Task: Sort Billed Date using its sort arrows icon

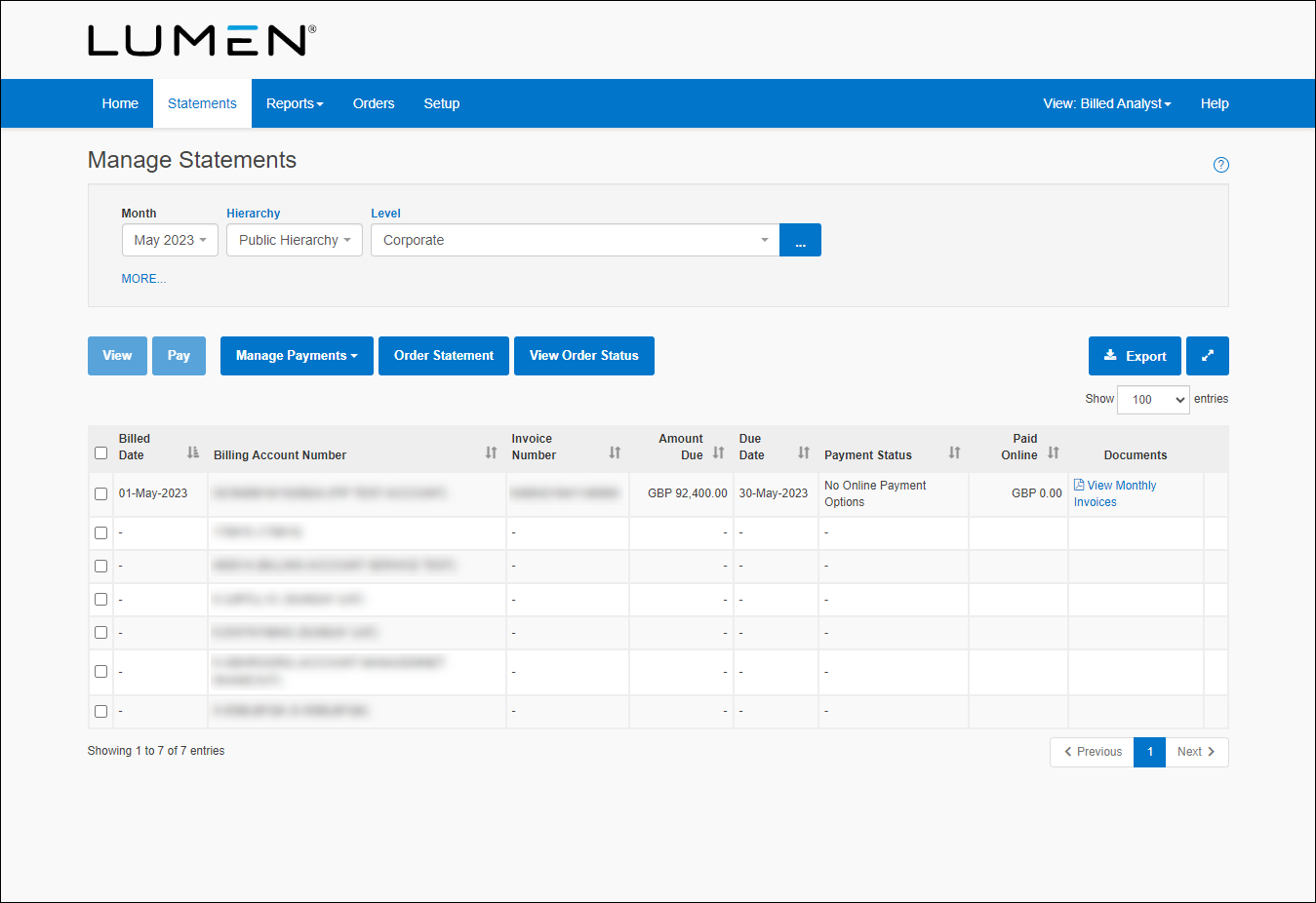Action: 191,451
